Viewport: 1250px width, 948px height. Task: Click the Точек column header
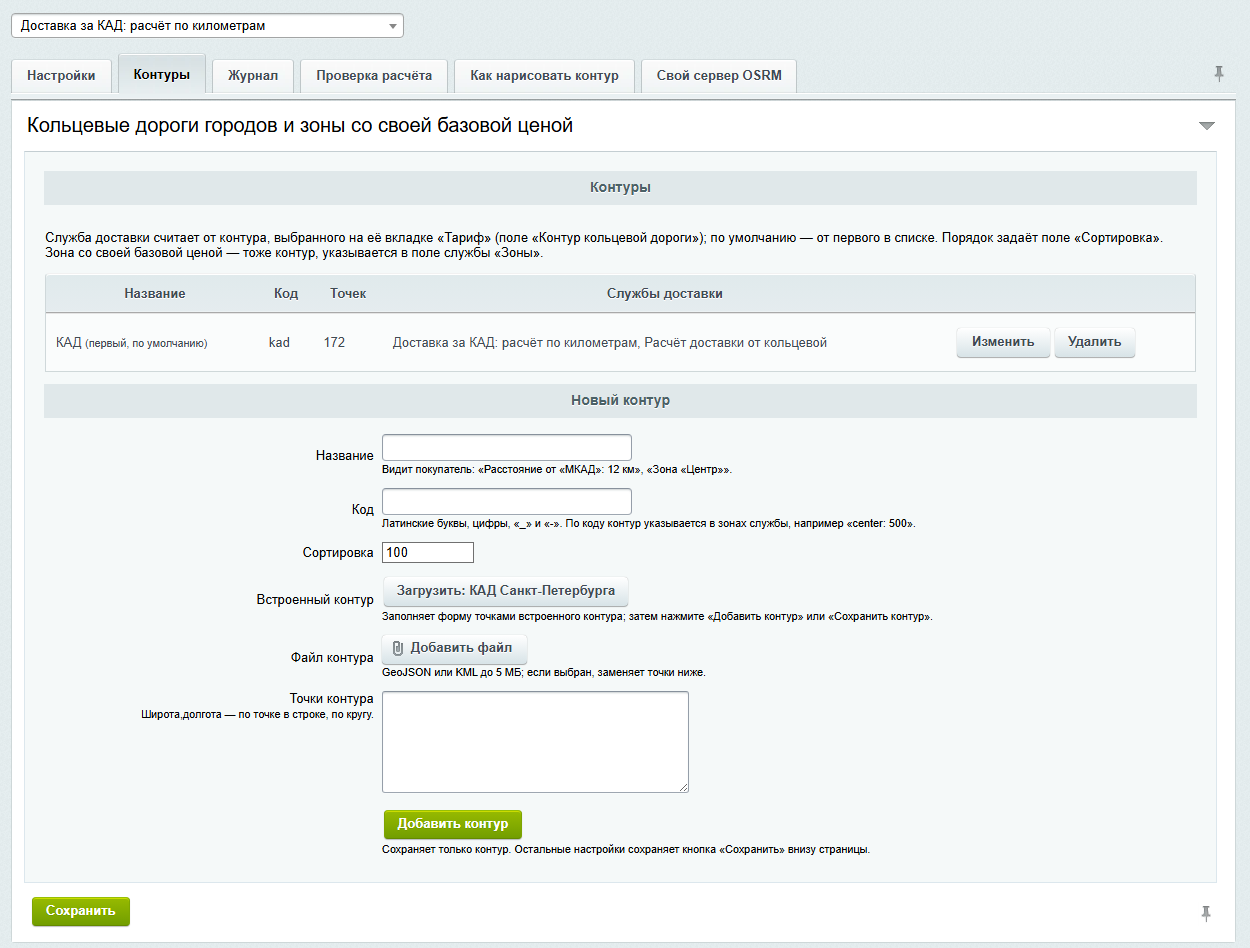(348, 294)
